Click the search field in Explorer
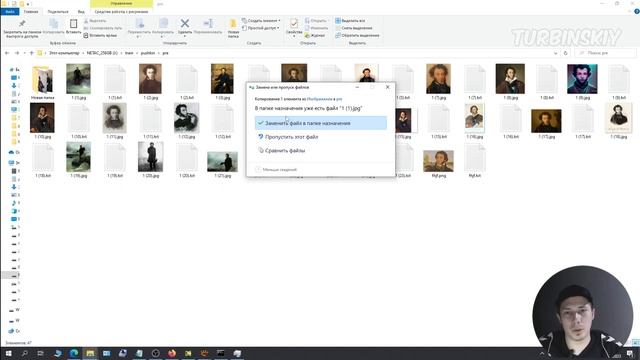The image size is (640, 360). pos(605,53)
